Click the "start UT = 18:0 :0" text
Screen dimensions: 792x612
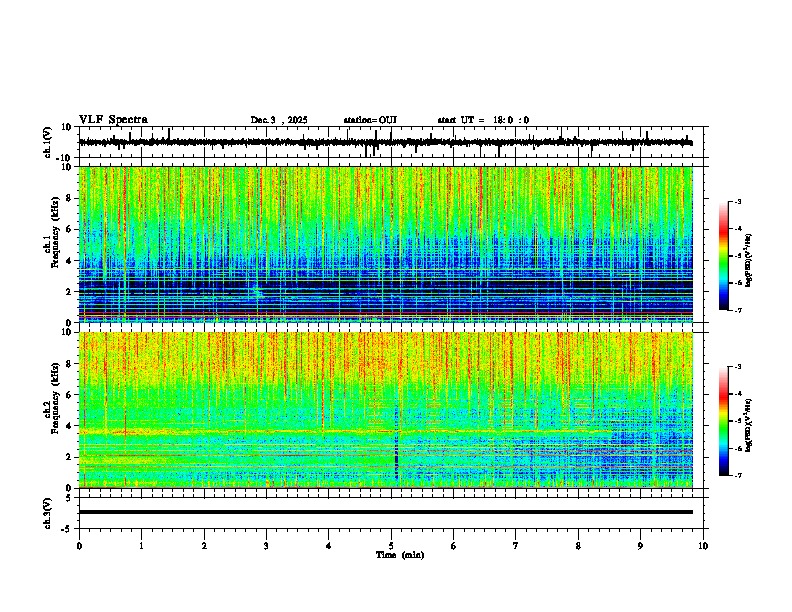click(483, 120)
